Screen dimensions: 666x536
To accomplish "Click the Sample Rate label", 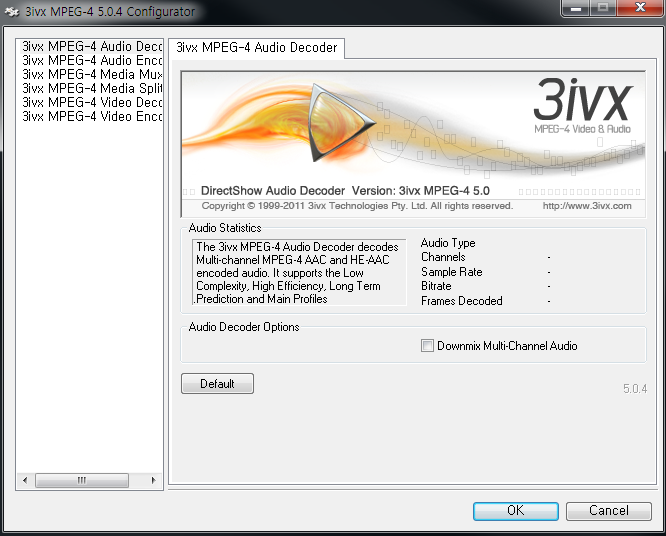I will (452, 272).
